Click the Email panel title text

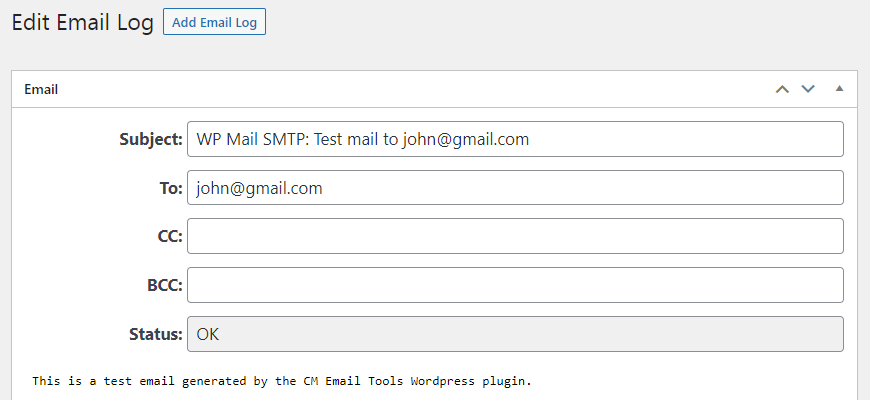point(41,89)
